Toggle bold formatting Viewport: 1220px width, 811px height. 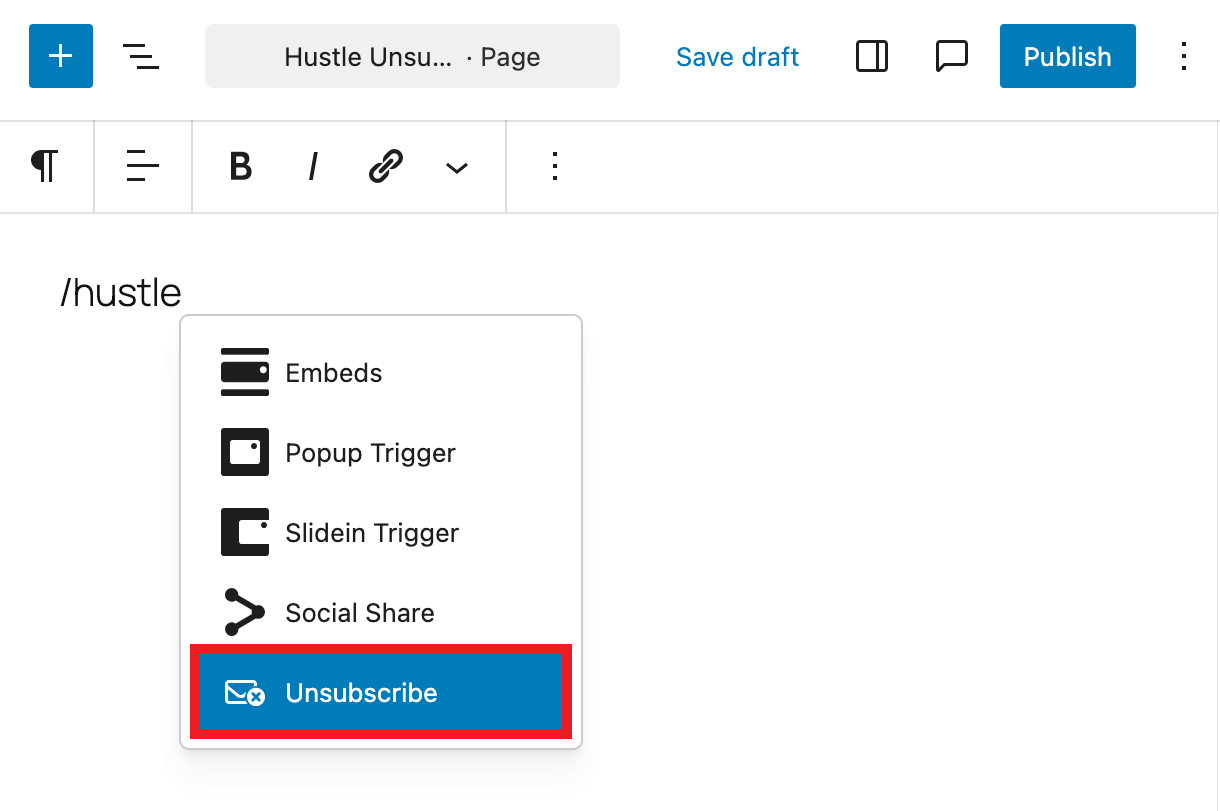pyautogui.click(x=240, y=167)
